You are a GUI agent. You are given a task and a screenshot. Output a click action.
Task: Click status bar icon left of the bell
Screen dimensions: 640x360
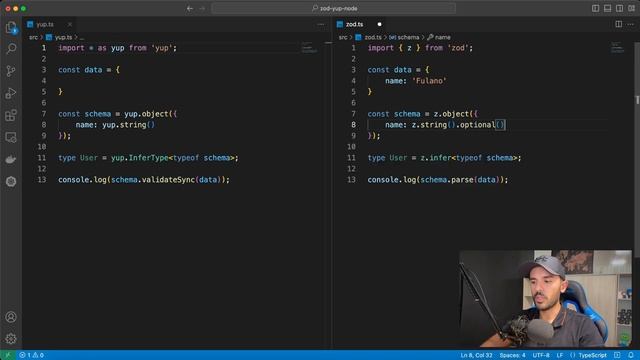click(617, 355)
